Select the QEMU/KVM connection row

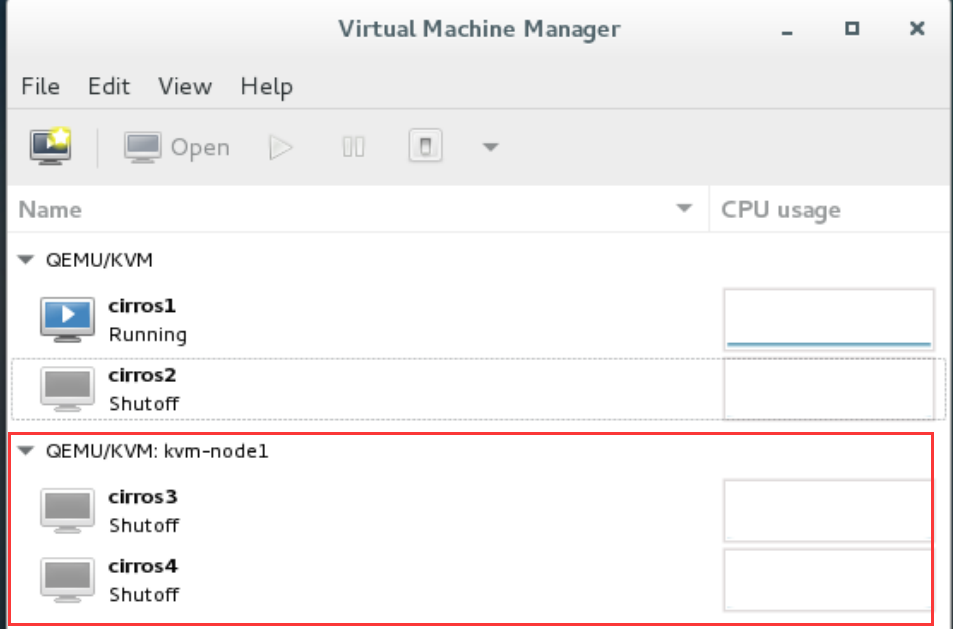tap(478, 260)
